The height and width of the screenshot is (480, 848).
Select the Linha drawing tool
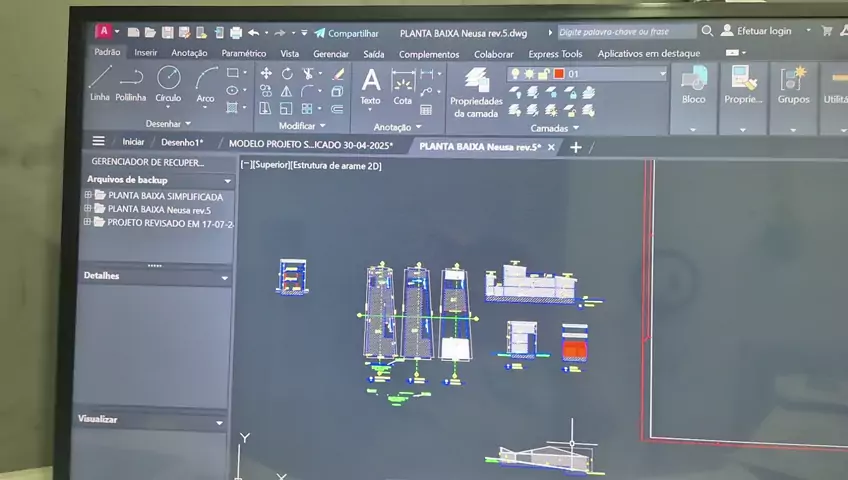click(100, 83)
